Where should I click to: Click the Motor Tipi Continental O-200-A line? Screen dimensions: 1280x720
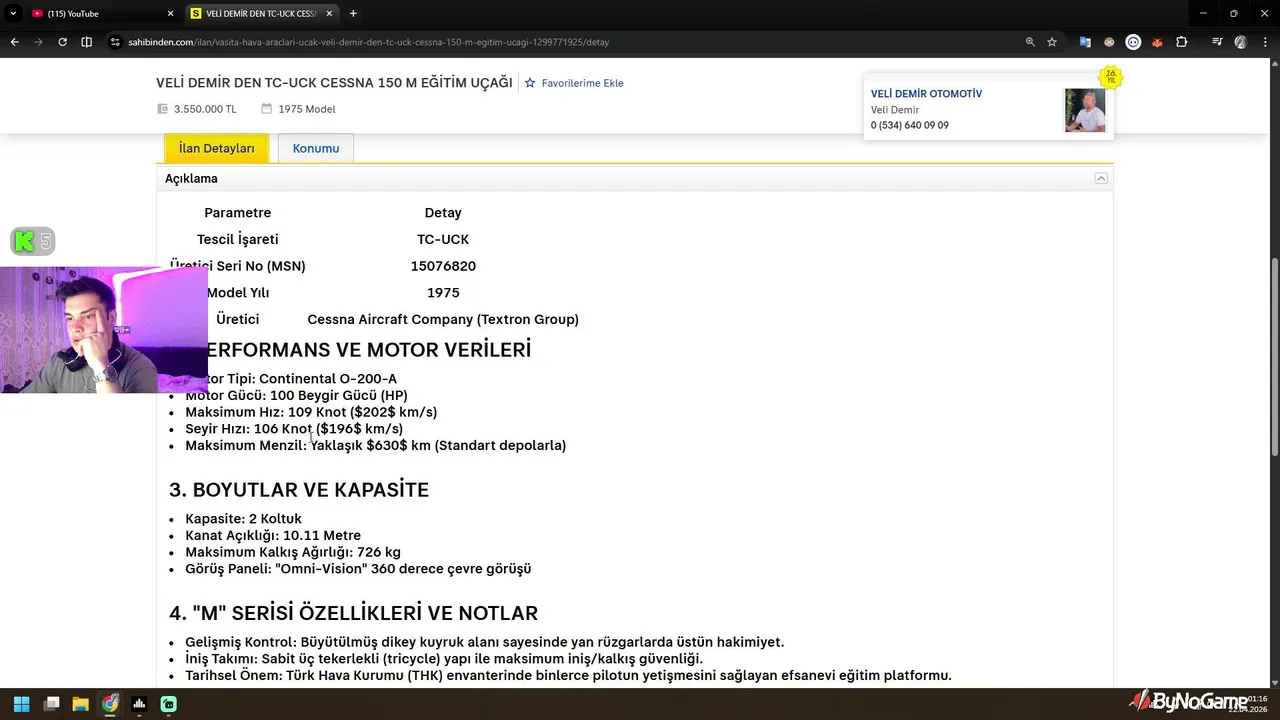tap(291, 379)
